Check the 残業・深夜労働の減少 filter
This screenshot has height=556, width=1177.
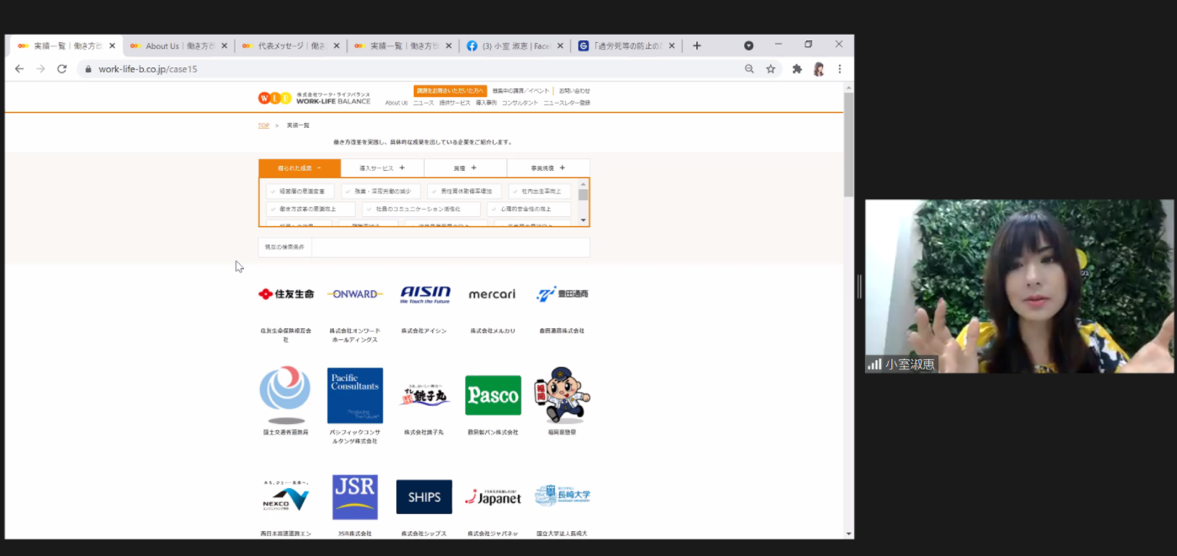click(381, 191)
